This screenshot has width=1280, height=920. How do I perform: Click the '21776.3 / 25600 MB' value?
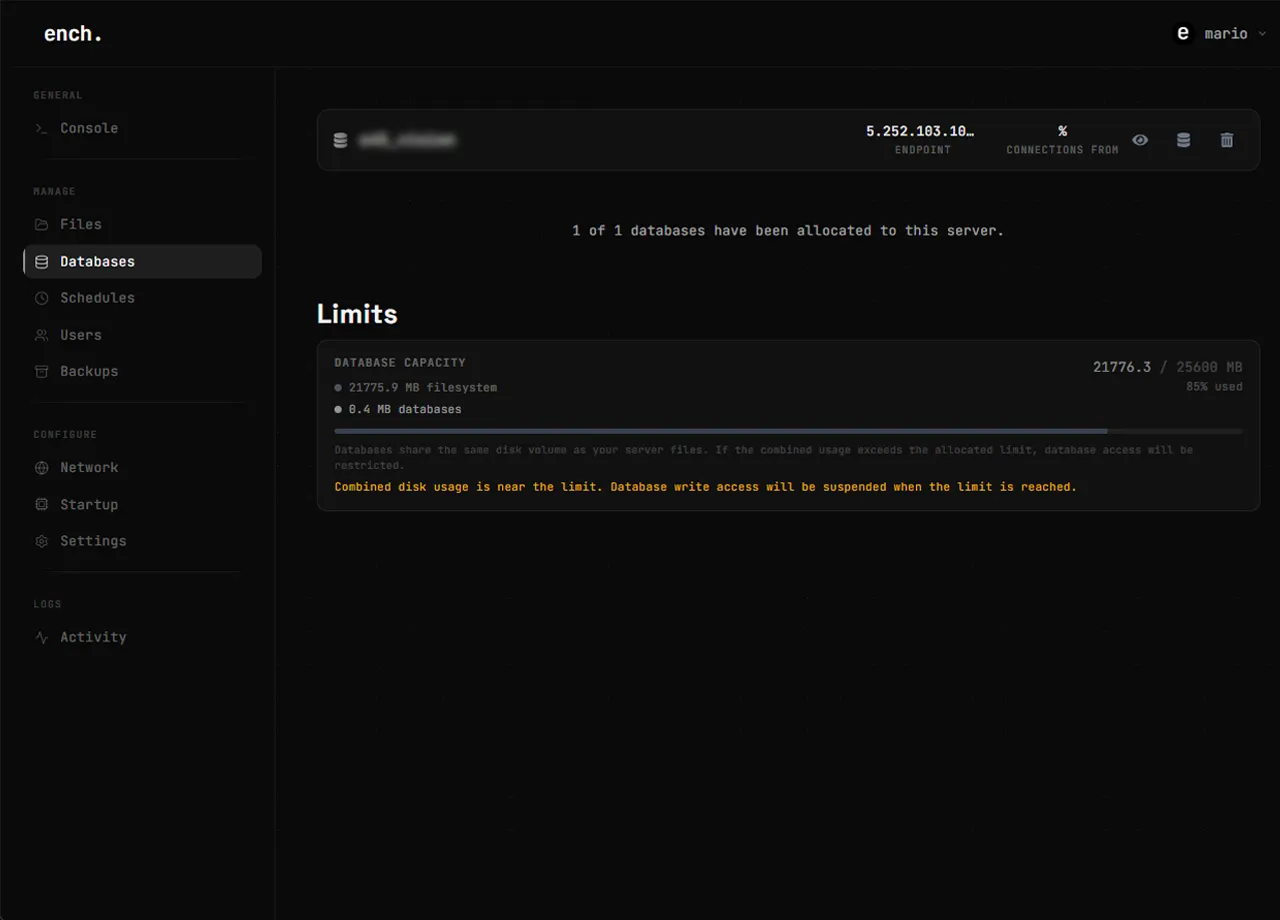coord(1168,367)
